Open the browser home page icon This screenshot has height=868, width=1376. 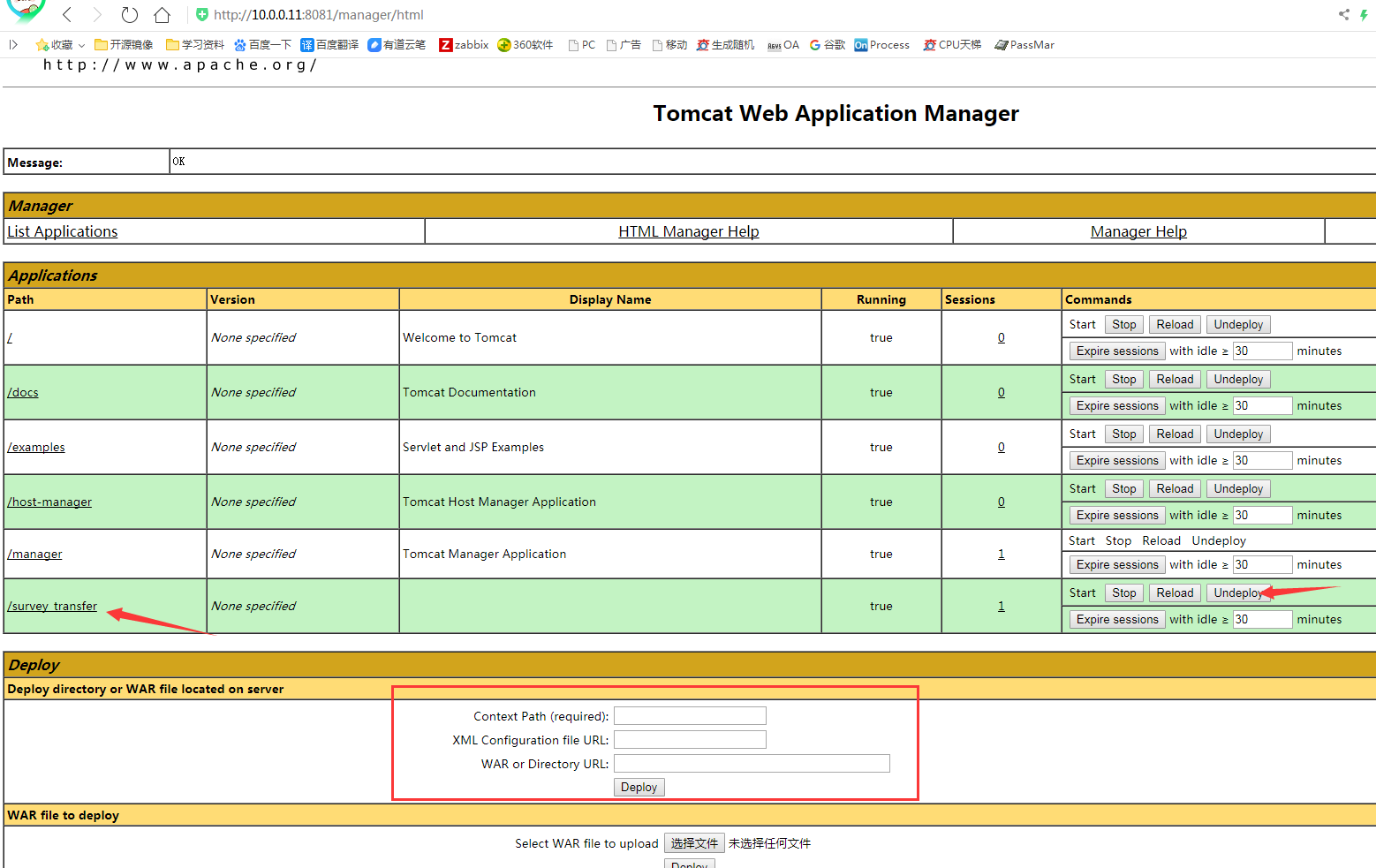point(162,14)
